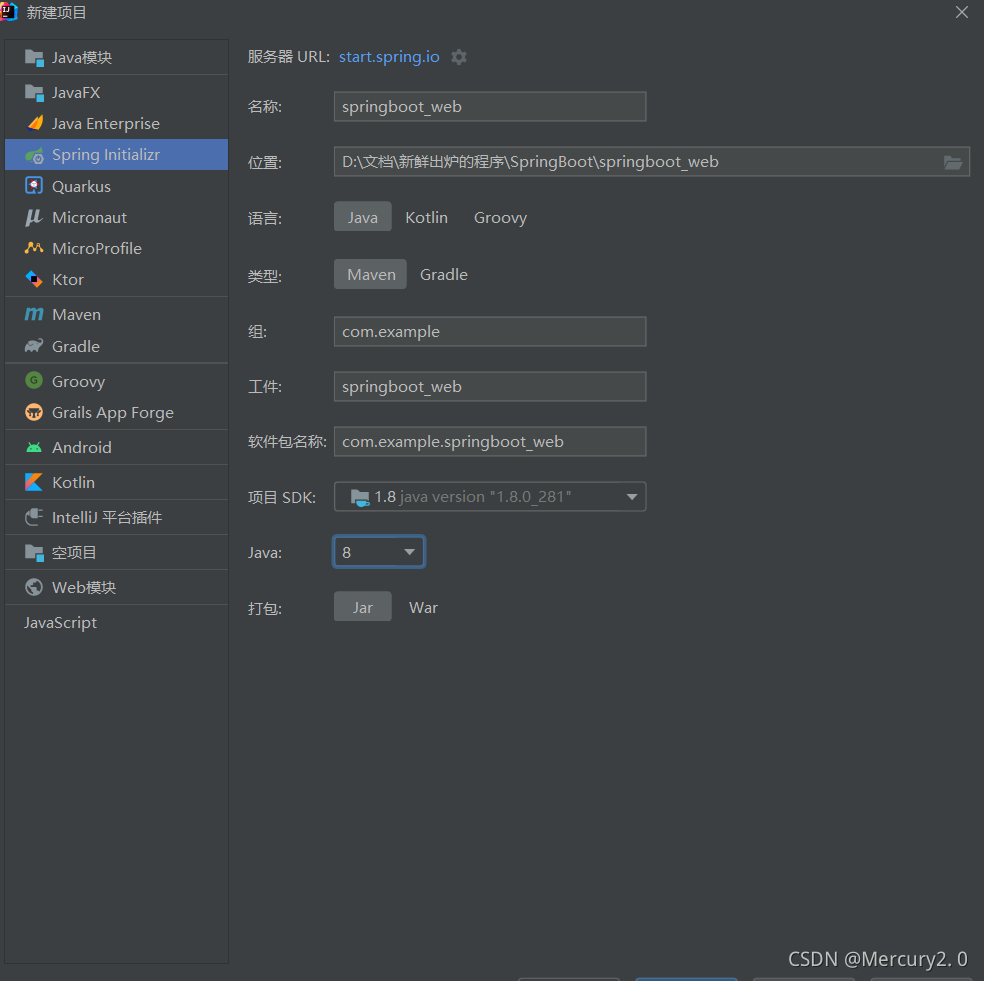Click the Android robot icon
The image size is (984, 981).
[x=34, y=448]
